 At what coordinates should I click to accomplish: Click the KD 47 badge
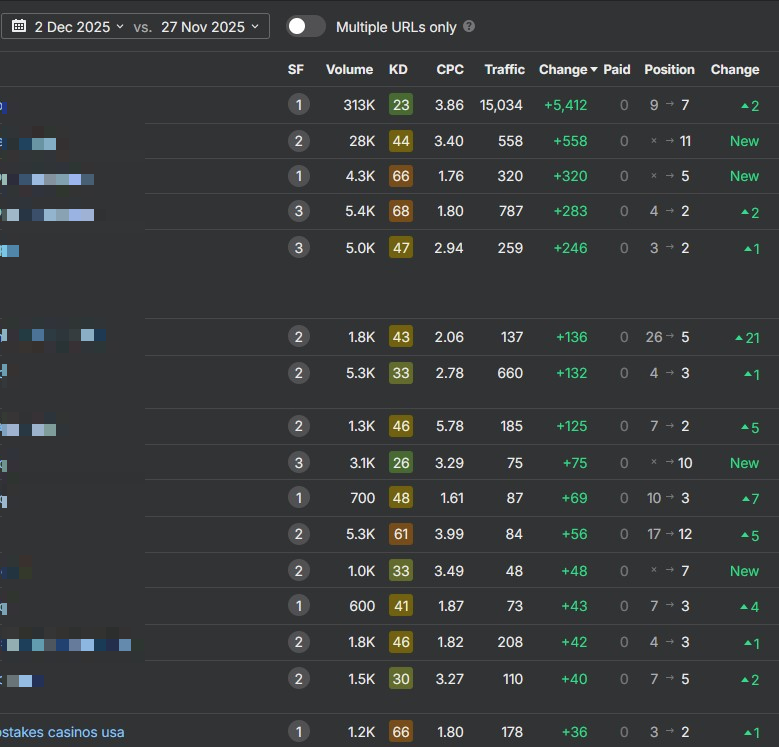coord(401,248)
